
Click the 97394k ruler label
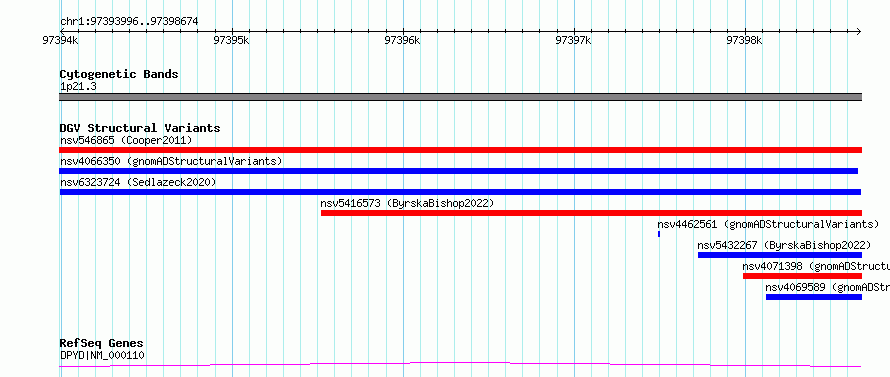60,41
